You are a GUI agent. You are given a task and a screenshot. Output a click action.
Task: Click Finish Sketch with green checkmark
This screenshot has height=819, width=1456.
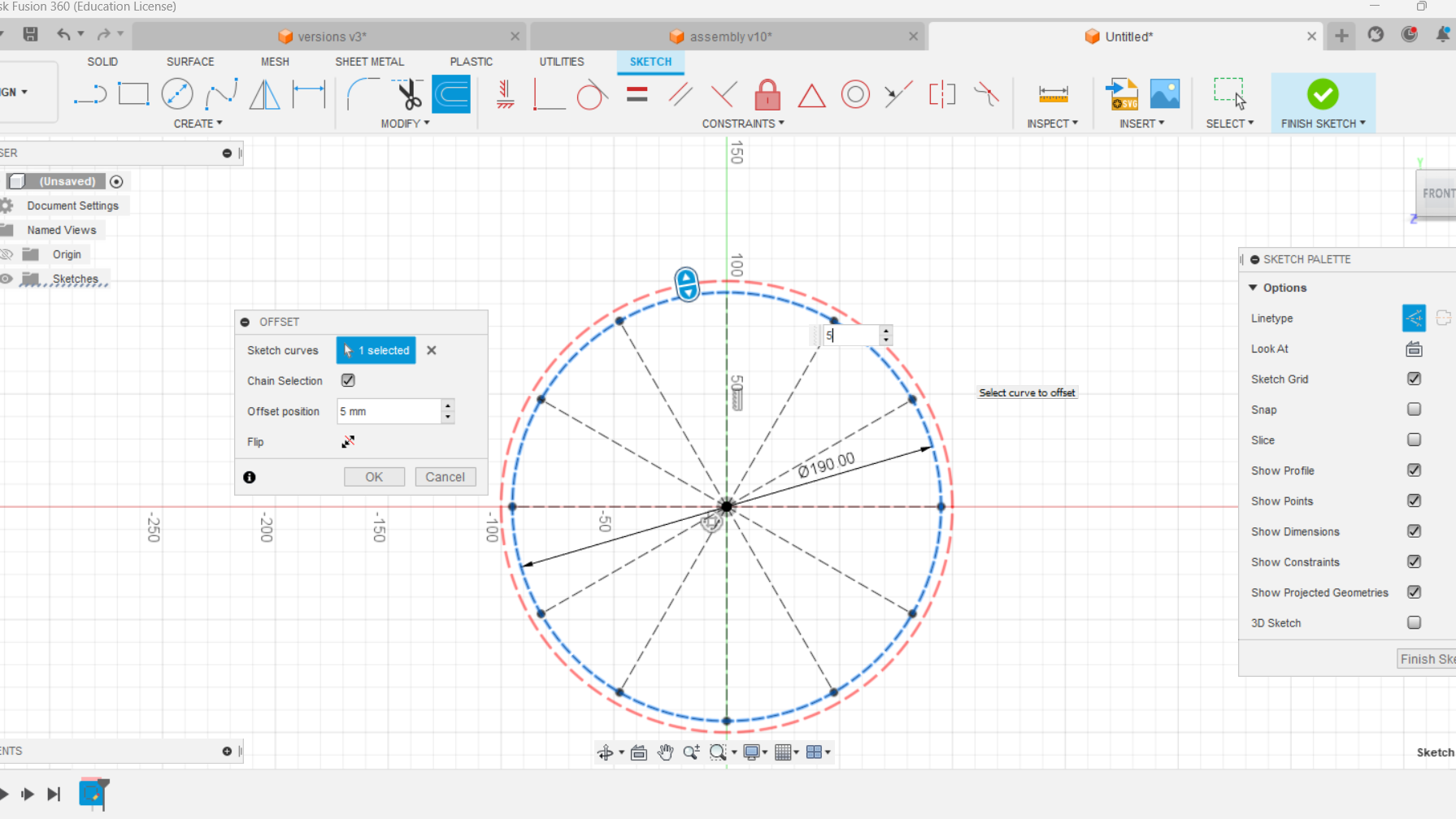coord(1323,95)
